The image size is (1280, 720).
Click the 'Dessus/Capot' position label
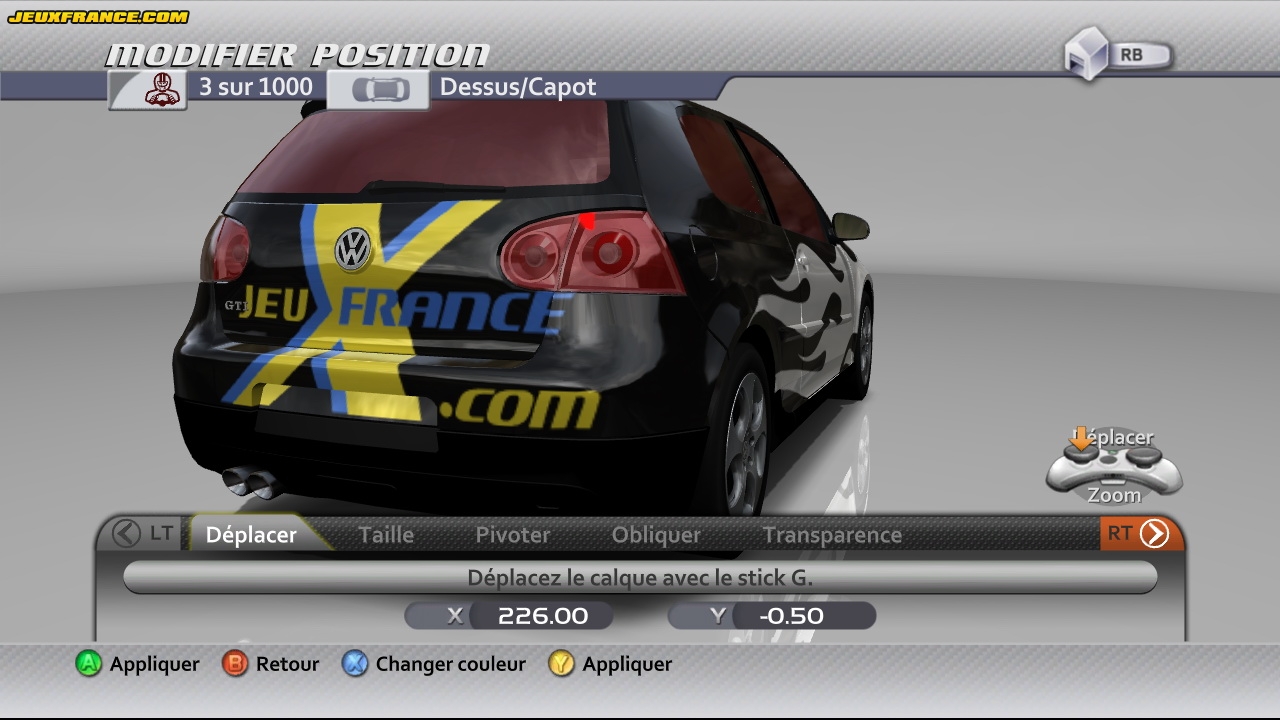tap(518, 87)
